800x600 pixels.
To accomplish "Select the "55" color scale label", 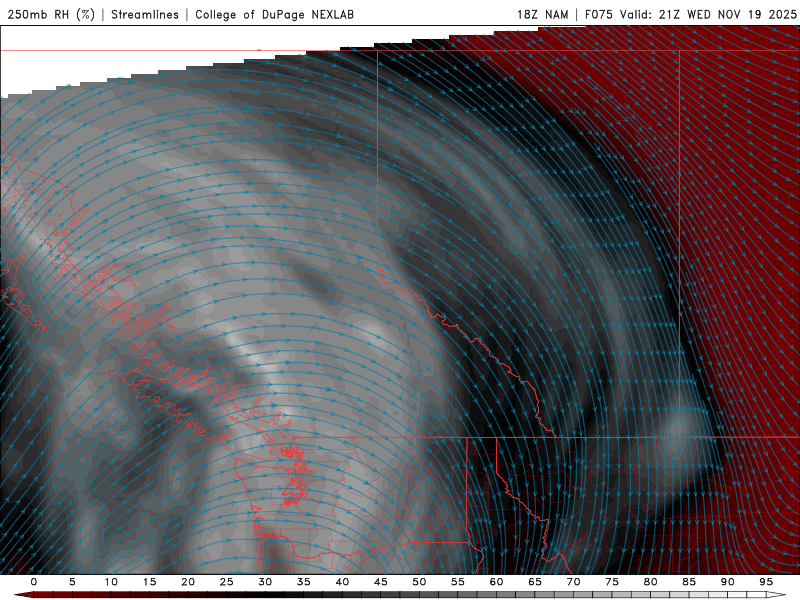I will 458,582.
